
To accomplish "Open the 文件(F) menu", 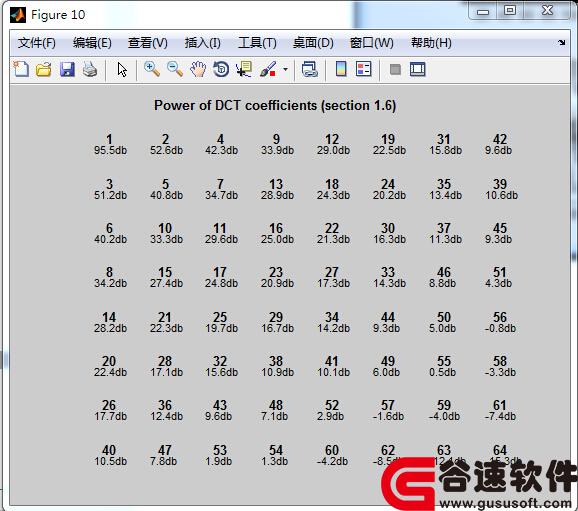I will (36, 43).
